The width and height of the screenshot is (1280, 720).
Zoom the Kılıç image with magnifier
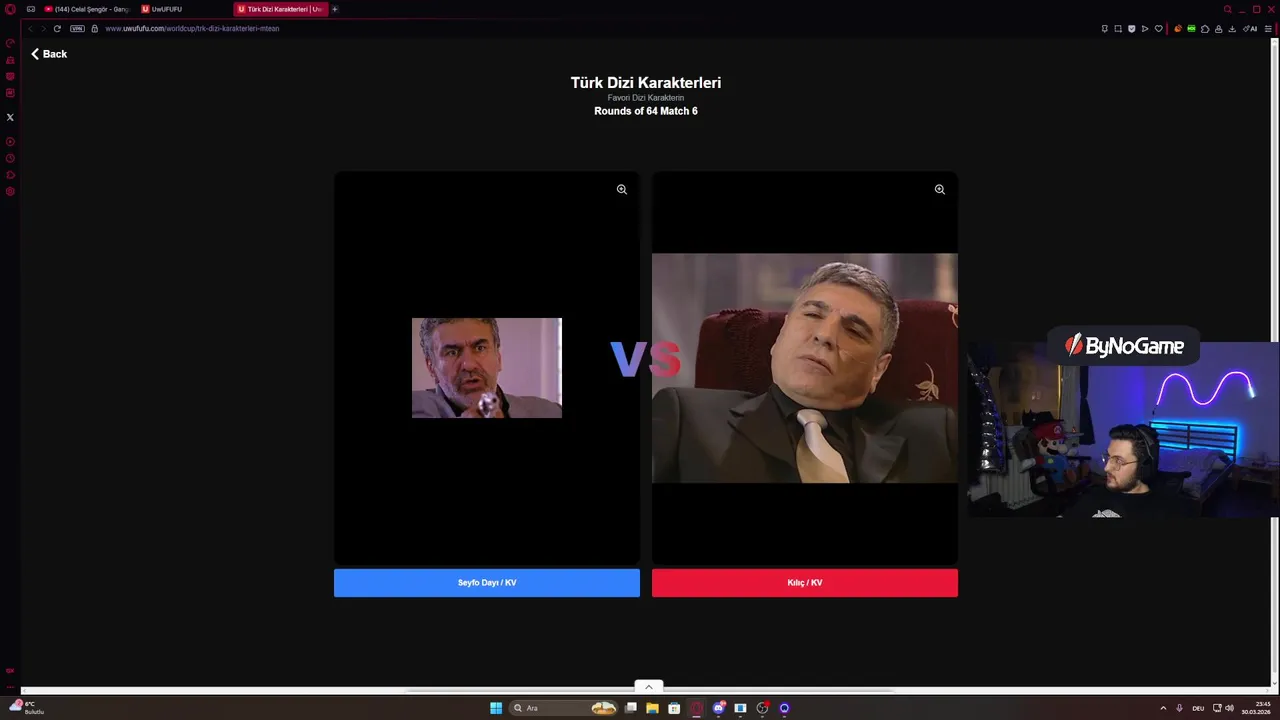pos(940,189)
